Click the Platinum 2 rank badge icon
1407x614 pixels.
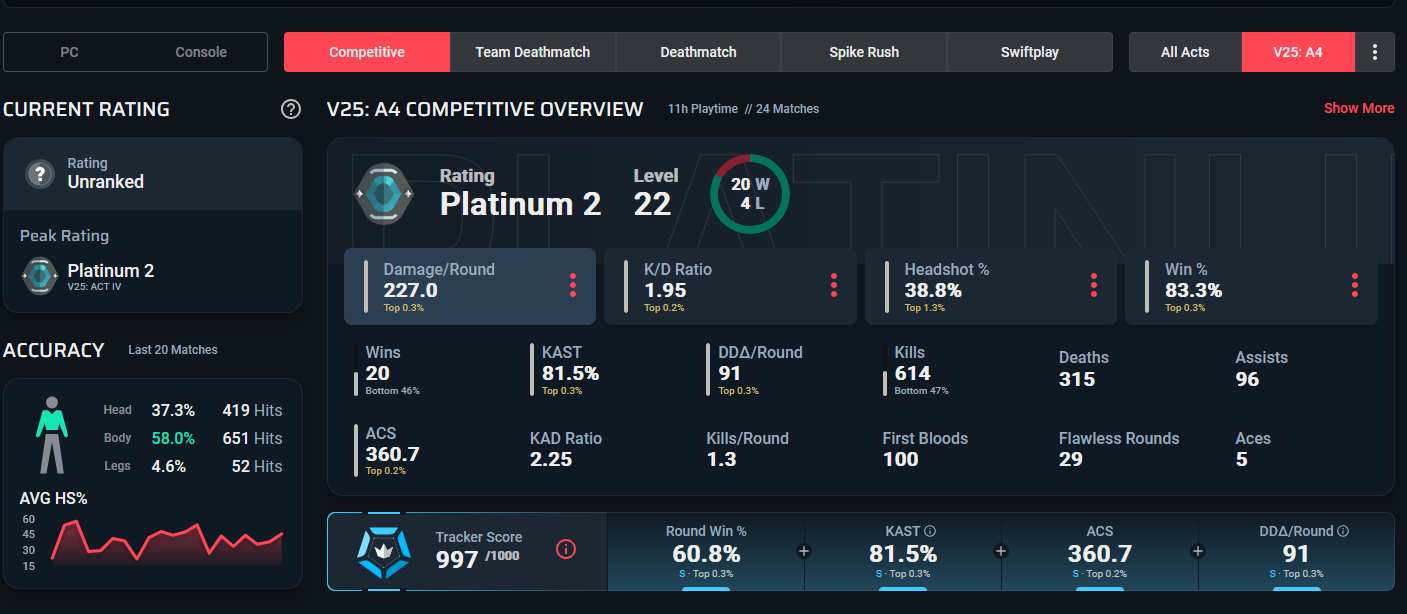coord(385,195)
